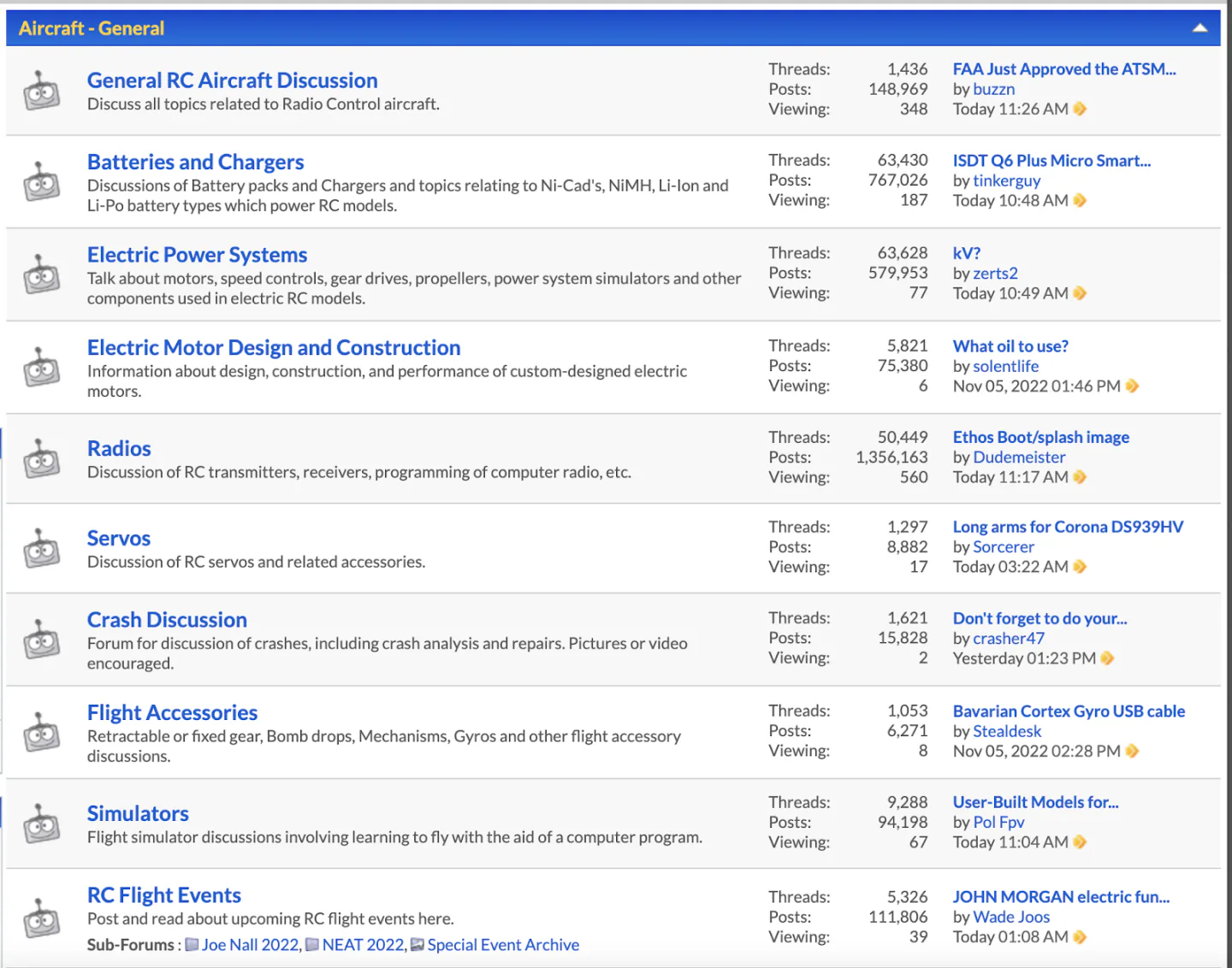This screenshot has width=1232, height=968.
Task: Open thread FAA Just Approved the ATSM...
Action: (1064, 69)
